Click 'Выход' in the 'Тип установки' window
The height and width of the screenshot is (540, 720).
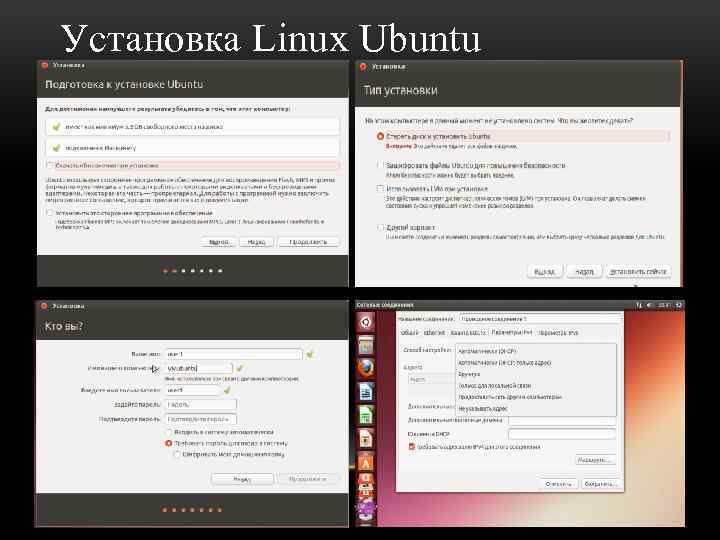(x=545, y=271)
